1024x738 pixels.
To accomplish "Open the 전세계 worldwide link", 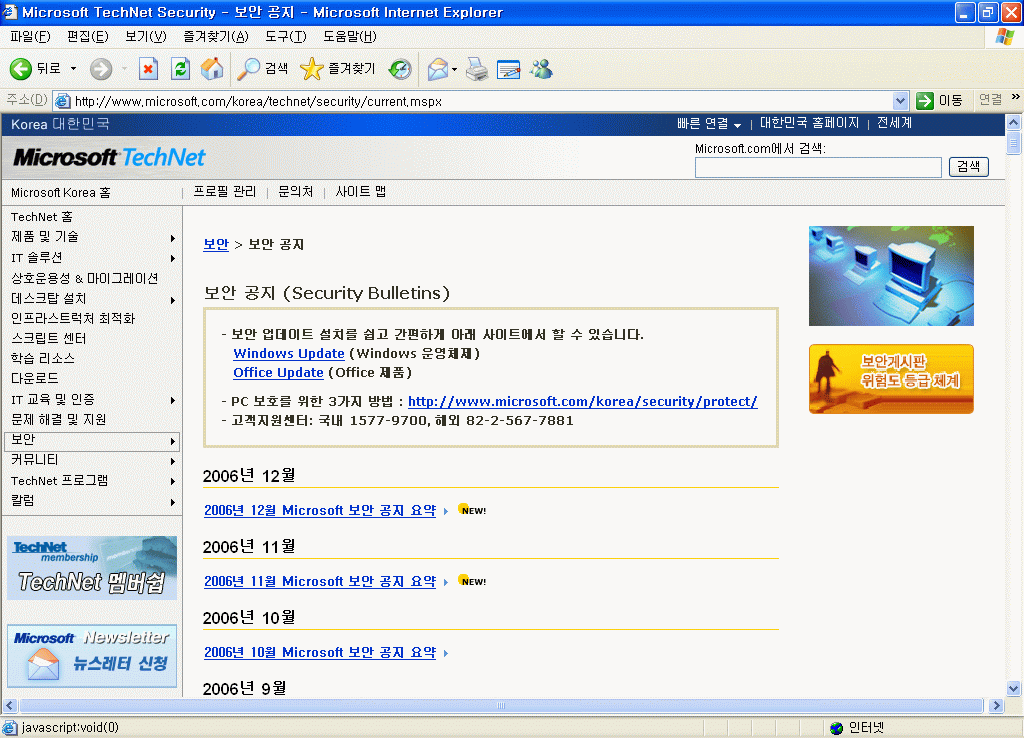I will (894, 123).
